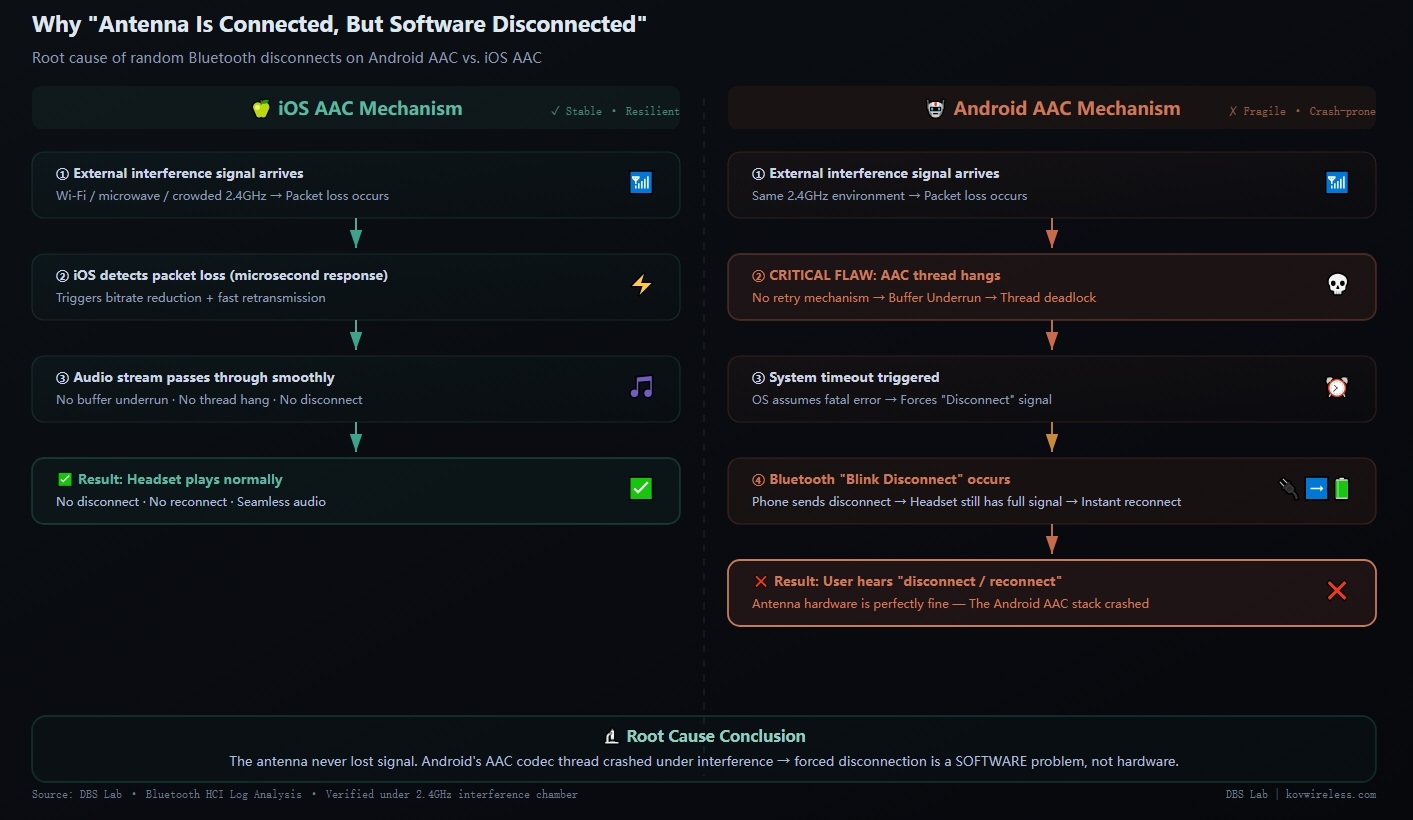Viewport: 1413px width, 820px height.
Task: Click 'OS assumes fatal error → Forces Disconnect signal'
Action: point(902,400)
